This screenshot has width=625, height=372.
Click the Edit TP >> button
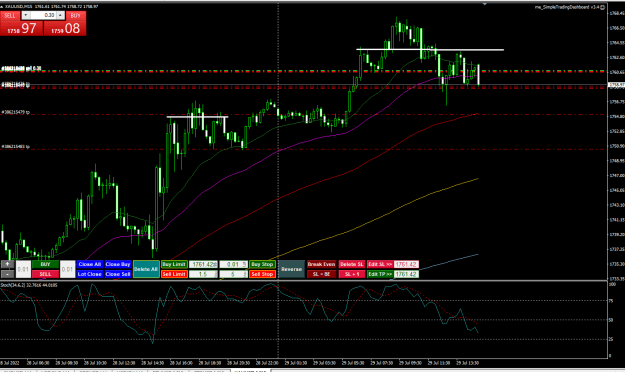(x=380, y=274)
